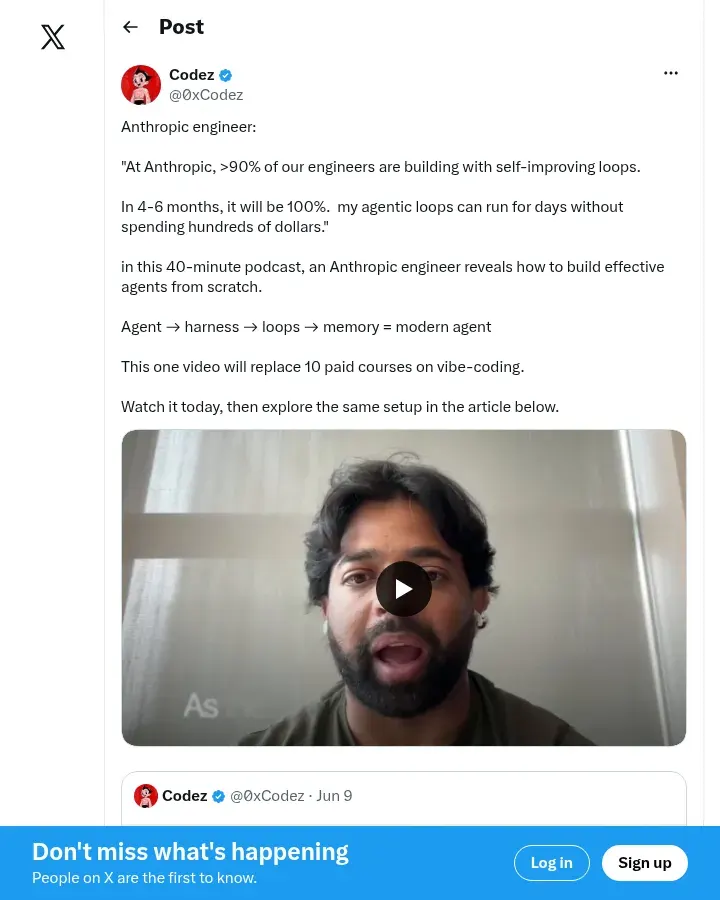The width and height of the screenshot is (720, 900).
Task: Click the verified badge next to Codez
Action: 226,75
